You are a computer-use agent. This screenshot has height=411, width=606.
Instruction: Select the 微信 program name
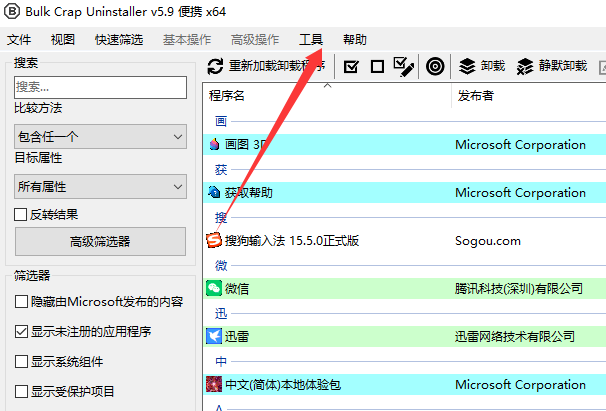pyautogui.click(x=237, y=288)
